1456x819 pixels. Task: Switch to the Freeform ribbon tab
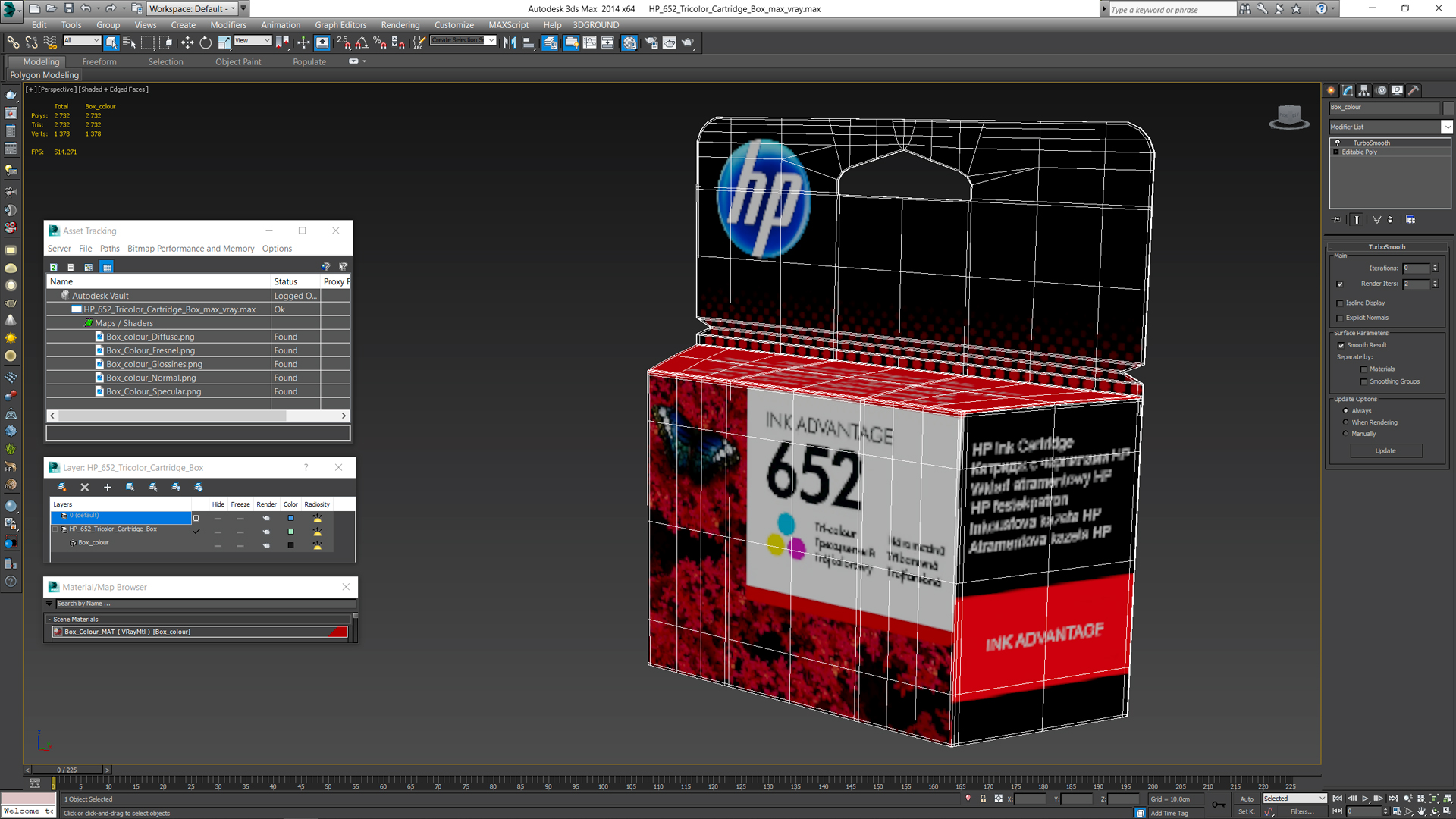coord(99,62)
